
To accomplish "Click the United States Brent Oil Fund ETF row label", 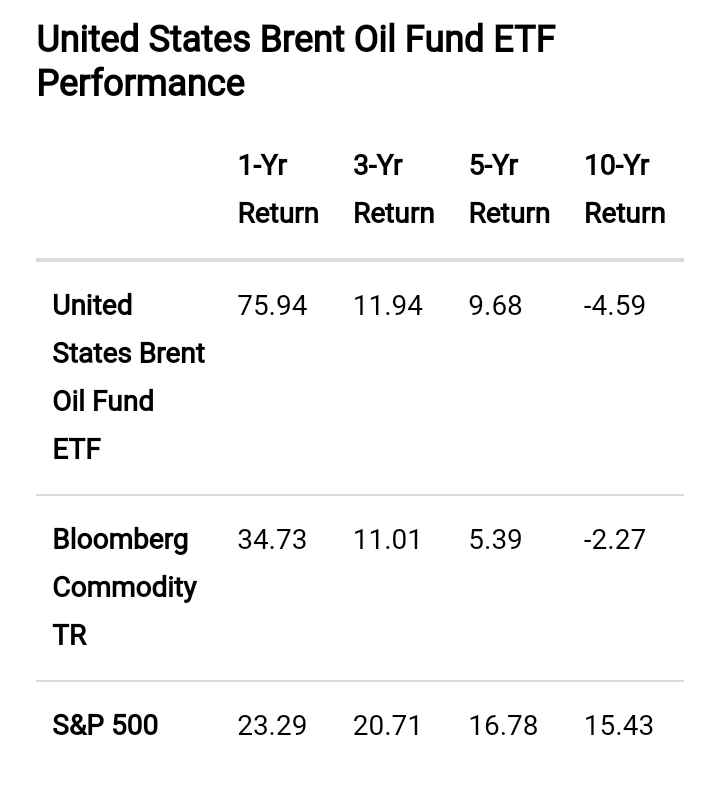I will click(128, 377).
